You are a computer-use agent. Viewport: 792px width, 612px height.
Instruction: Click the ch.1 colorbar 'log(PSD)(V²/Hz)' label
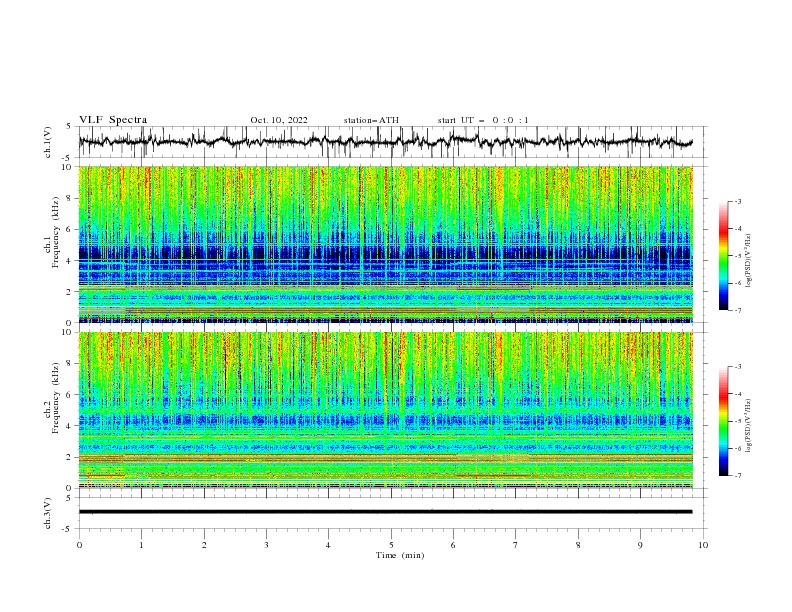(748, 261)
